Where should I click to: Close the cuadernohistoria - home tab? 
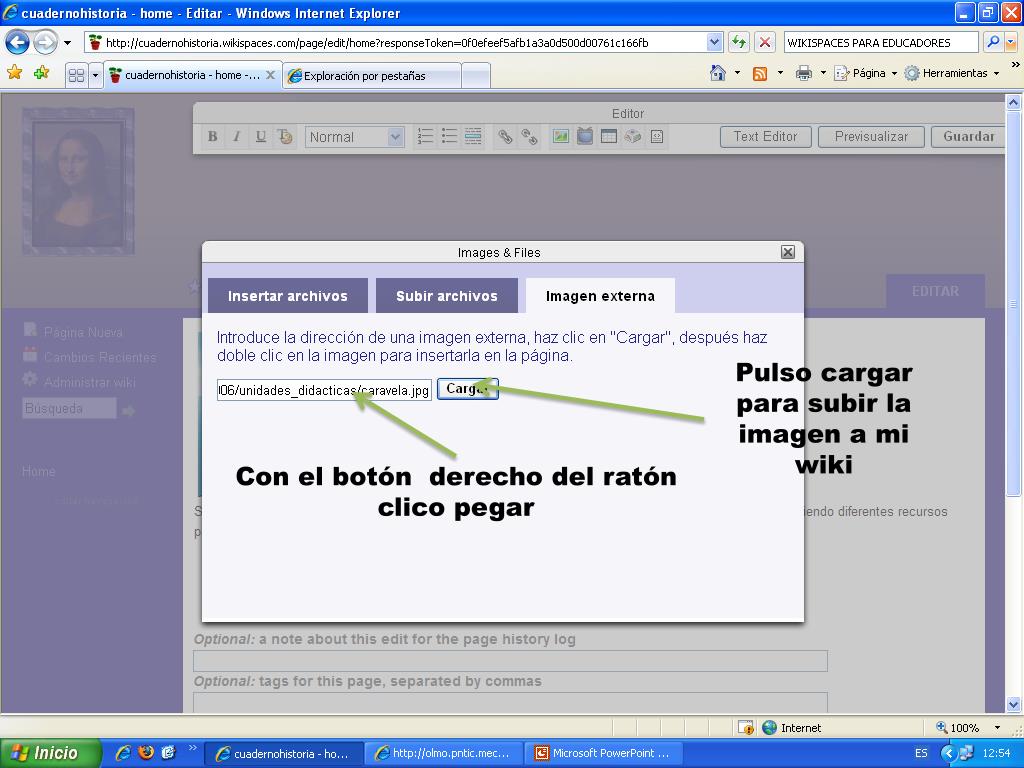[270, 76]
